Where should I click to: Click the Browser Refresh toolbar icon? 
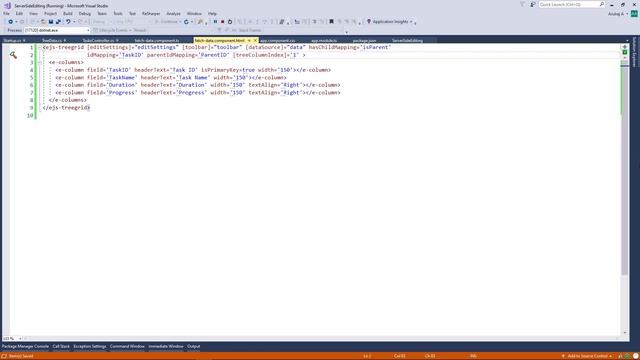[x=186, y=22]
